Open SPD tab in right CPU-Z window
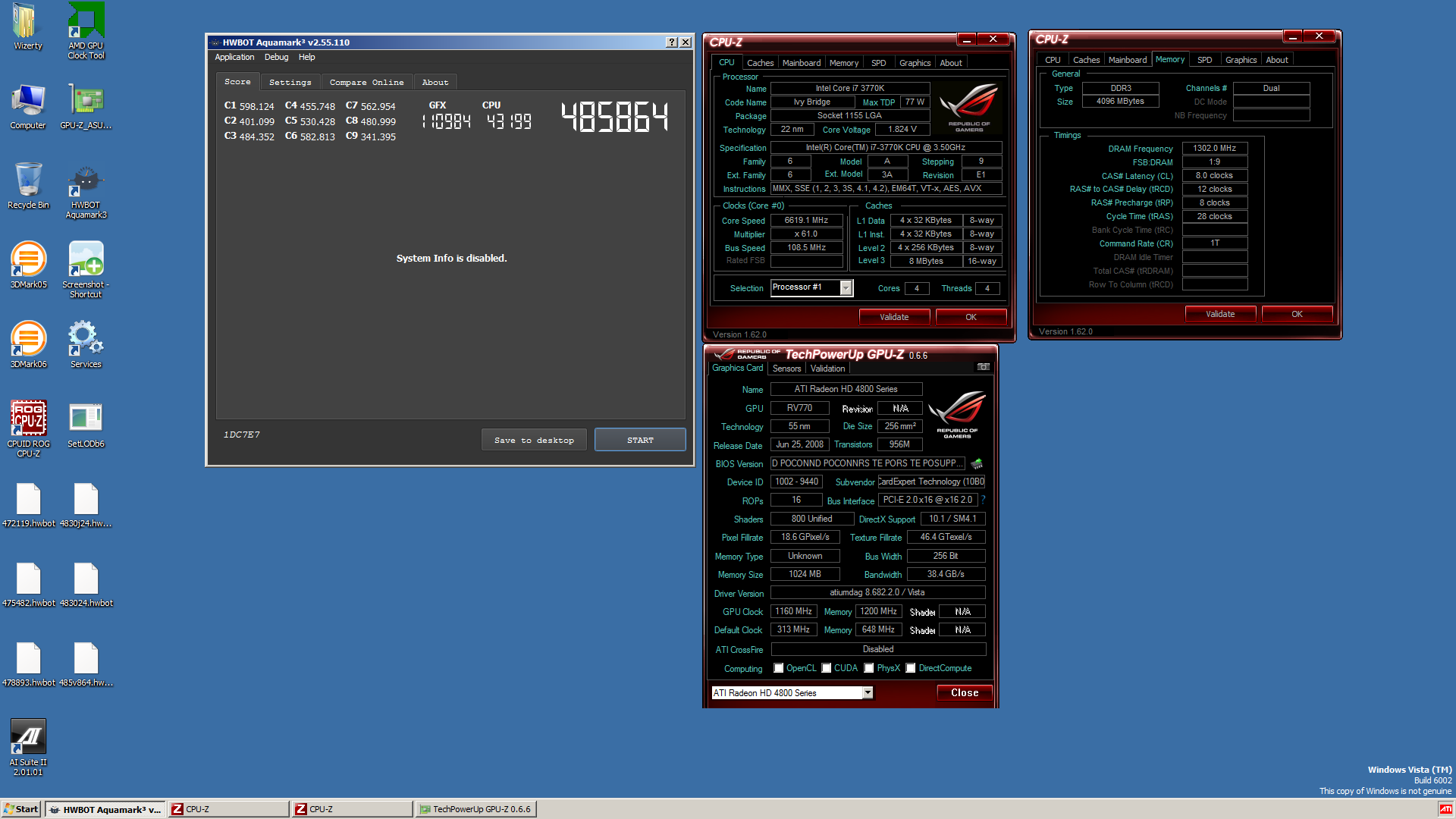This screenshot has height=819, width=1456. 1205,60
